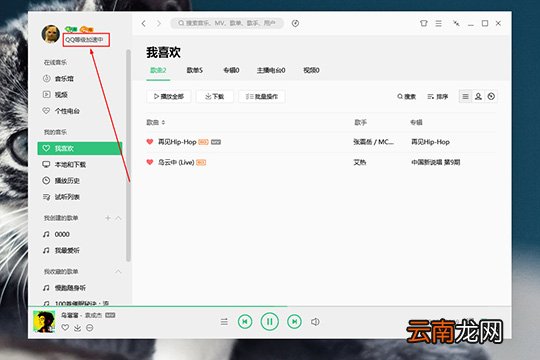The image size is (540, 360).
Task: Download the currently playing song
Action: 77,328
